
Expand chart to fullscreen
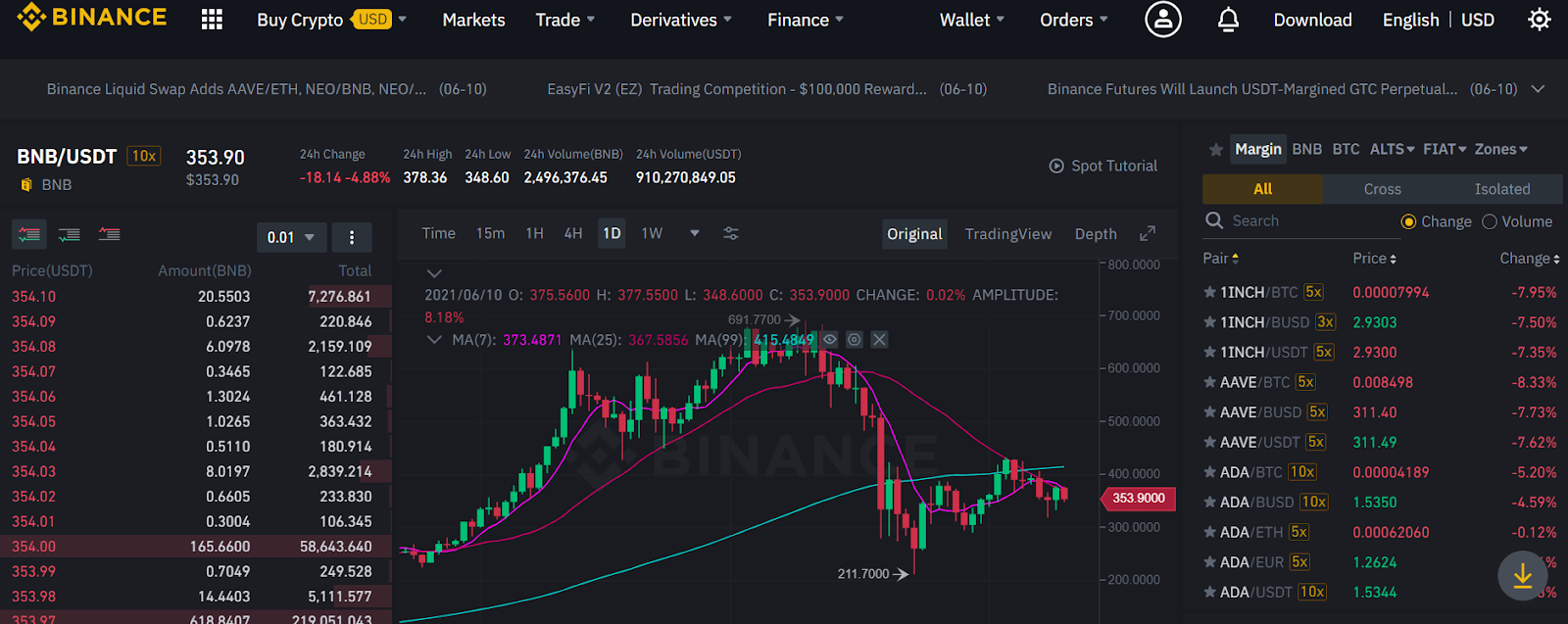1148,233
